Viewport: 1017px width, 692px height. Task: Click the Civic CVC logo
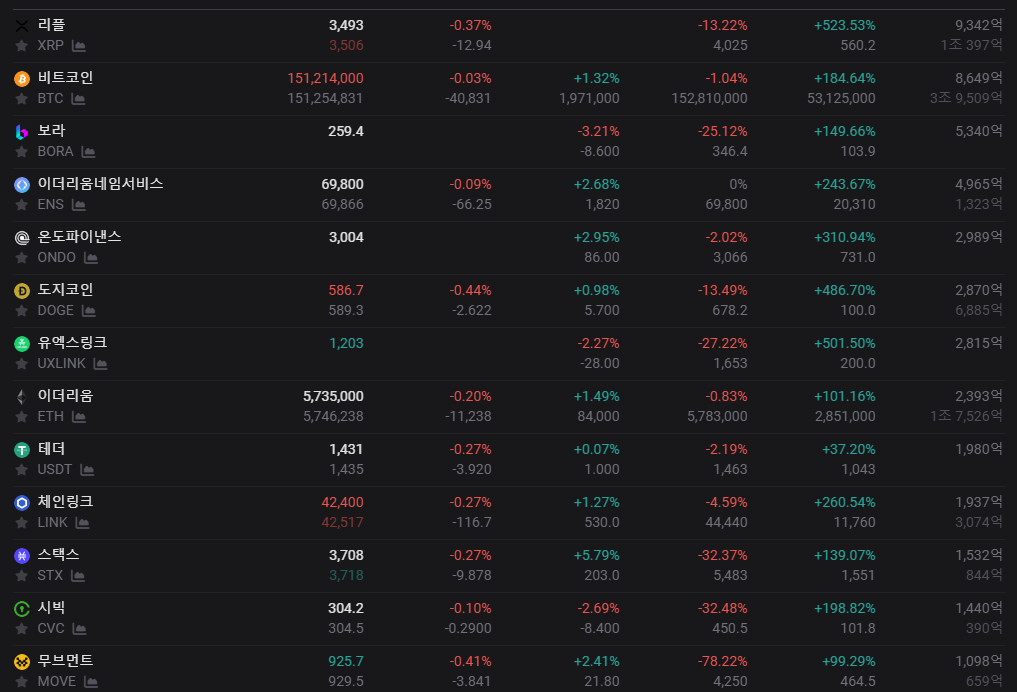point(22,609)
